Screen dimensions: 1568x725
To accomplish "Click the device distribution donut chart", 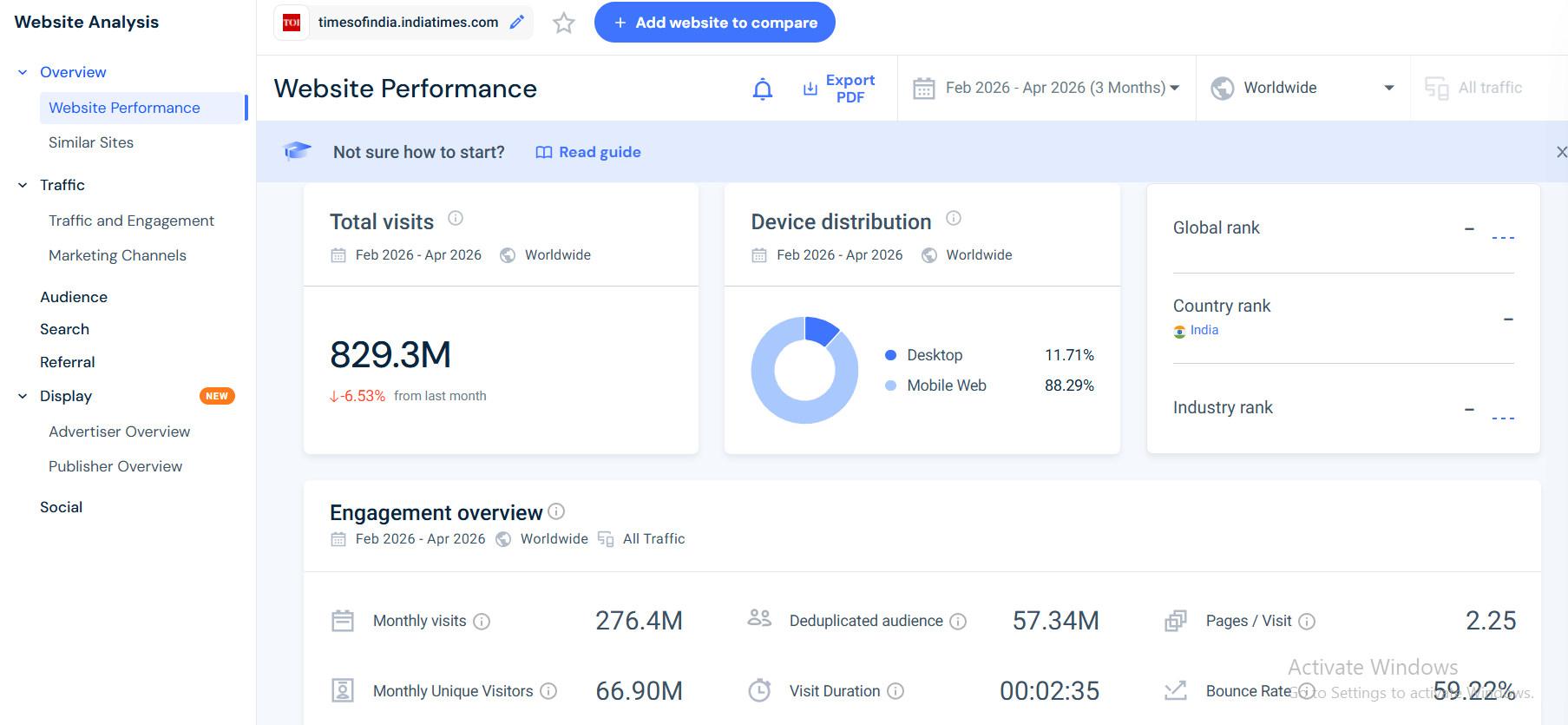I will click(x=805, y=370).
